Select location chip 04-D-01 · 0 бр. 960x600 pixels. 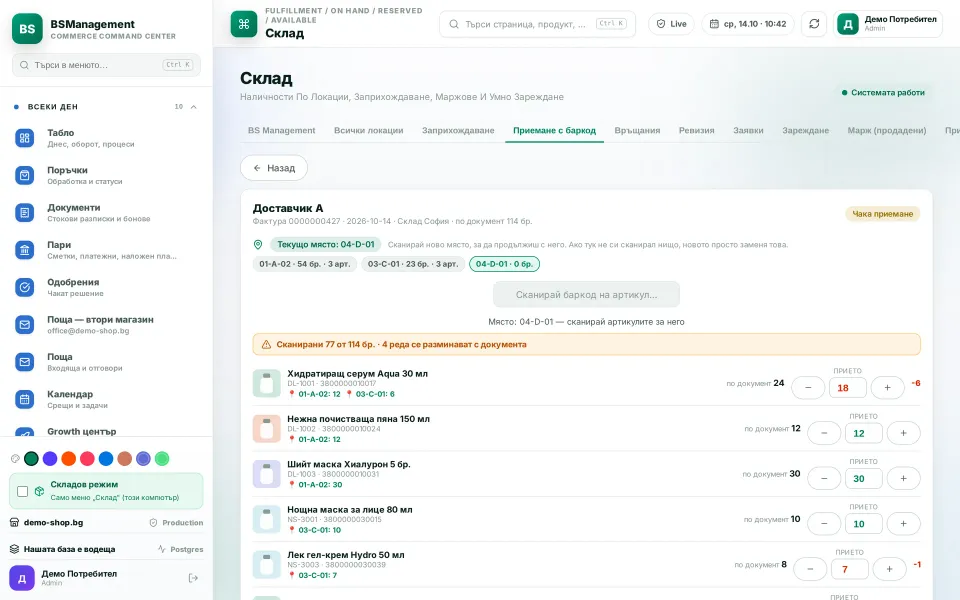point(504,264)
